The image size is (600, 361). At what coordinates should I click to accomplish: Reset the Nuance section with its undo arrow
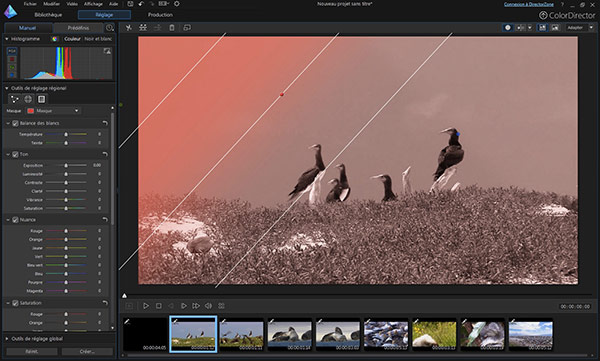tap(105, 220)
